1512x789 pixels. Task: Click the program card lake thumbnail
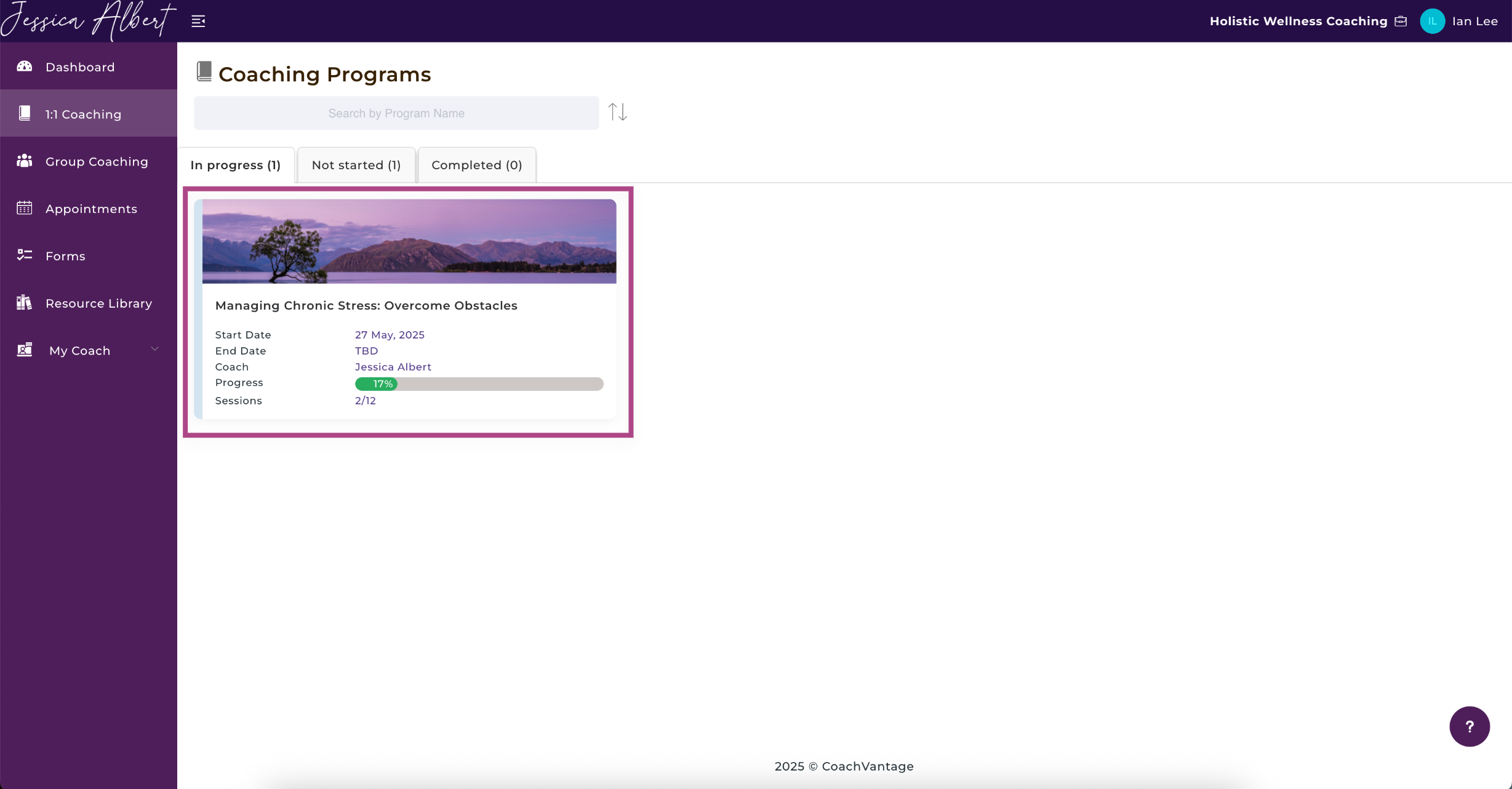409,241
